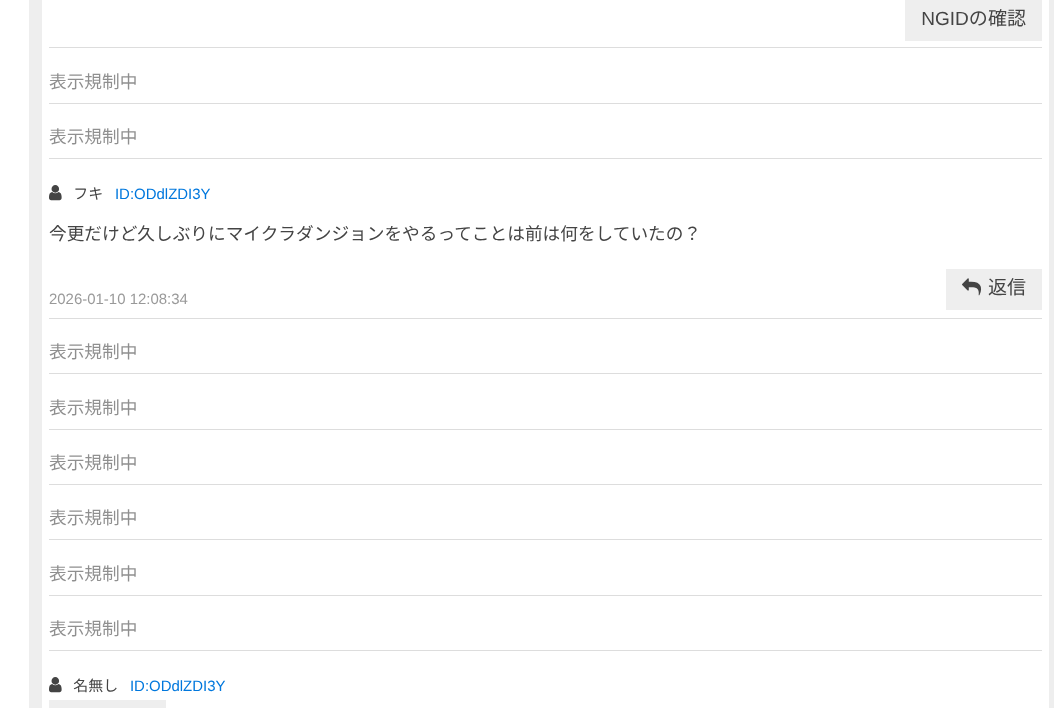Screen dimensions: 1054x708
Task: Click the reply arrow icon
Action: (971, 288)
